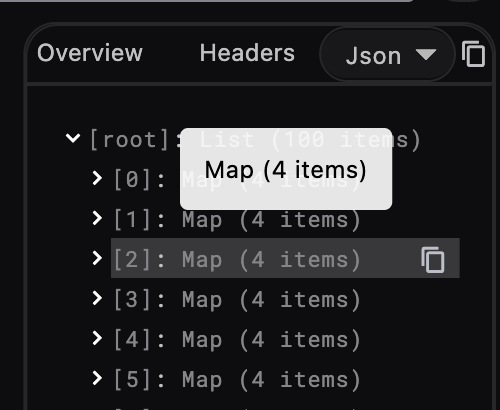Copy the [2] Map entry with its copy icon
The image size is (500, 410).
point(433,260)
